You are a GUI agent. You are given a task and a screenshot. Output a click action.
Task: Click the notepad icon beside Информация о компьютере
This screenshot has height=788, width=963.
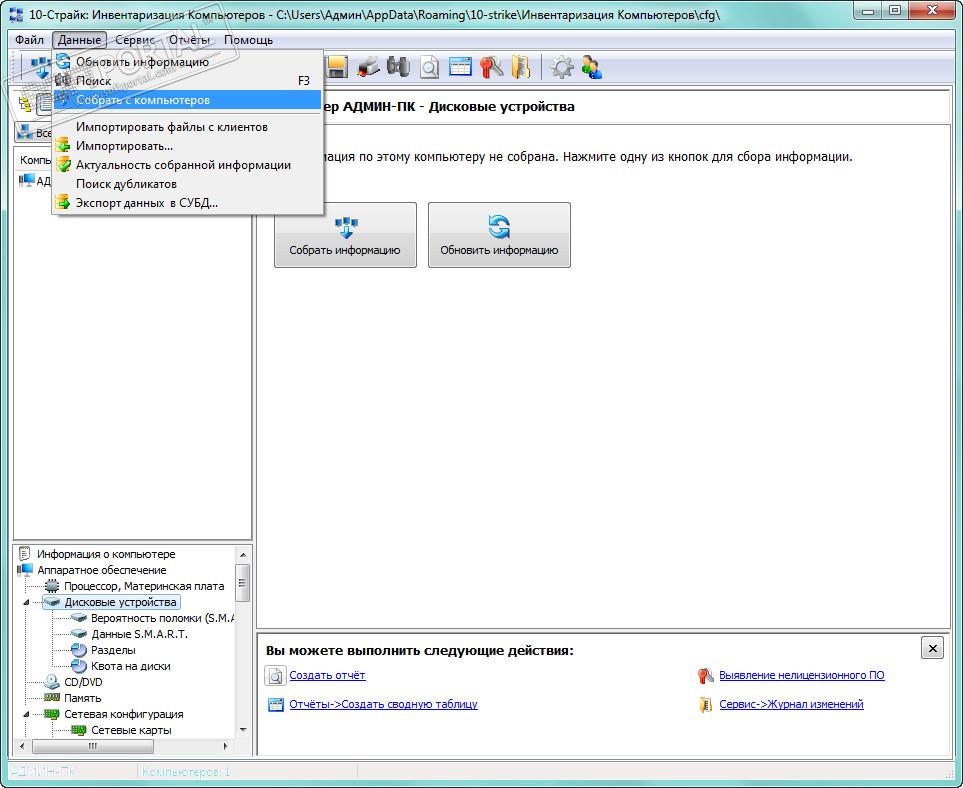(x=25, y=554)
